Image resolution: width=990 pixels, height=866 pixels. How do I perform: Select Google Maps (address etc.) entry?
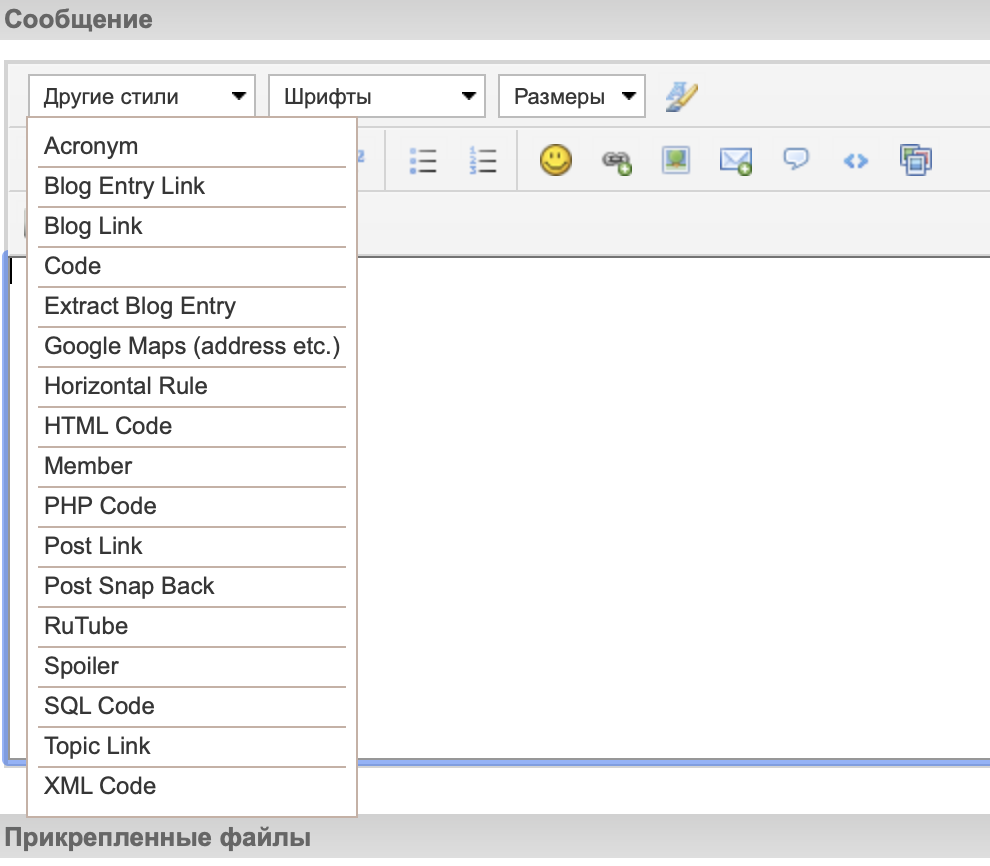click(x=192, y=346)
